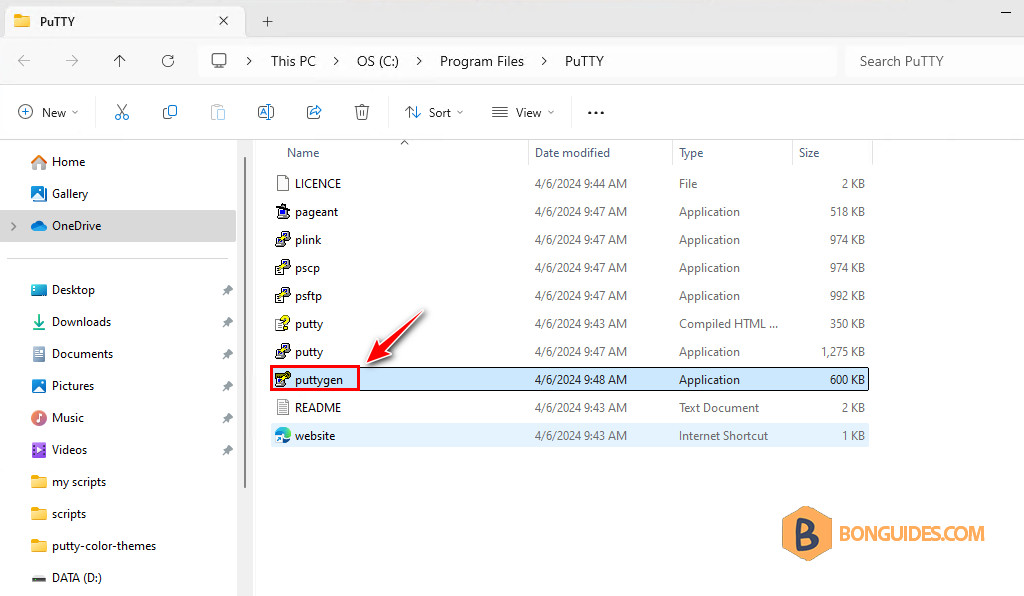Click the navigation pane scrollbar
This screenshot has height=596, width=1024.
click(x=245, y=322)
